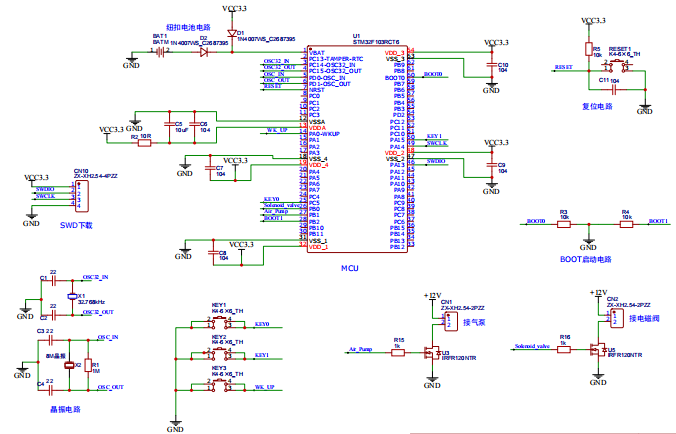The height and width of the screenshot is (434, 676).
Task: Click the GND symbol under the CN10 connector
Action: click(31, 219)
